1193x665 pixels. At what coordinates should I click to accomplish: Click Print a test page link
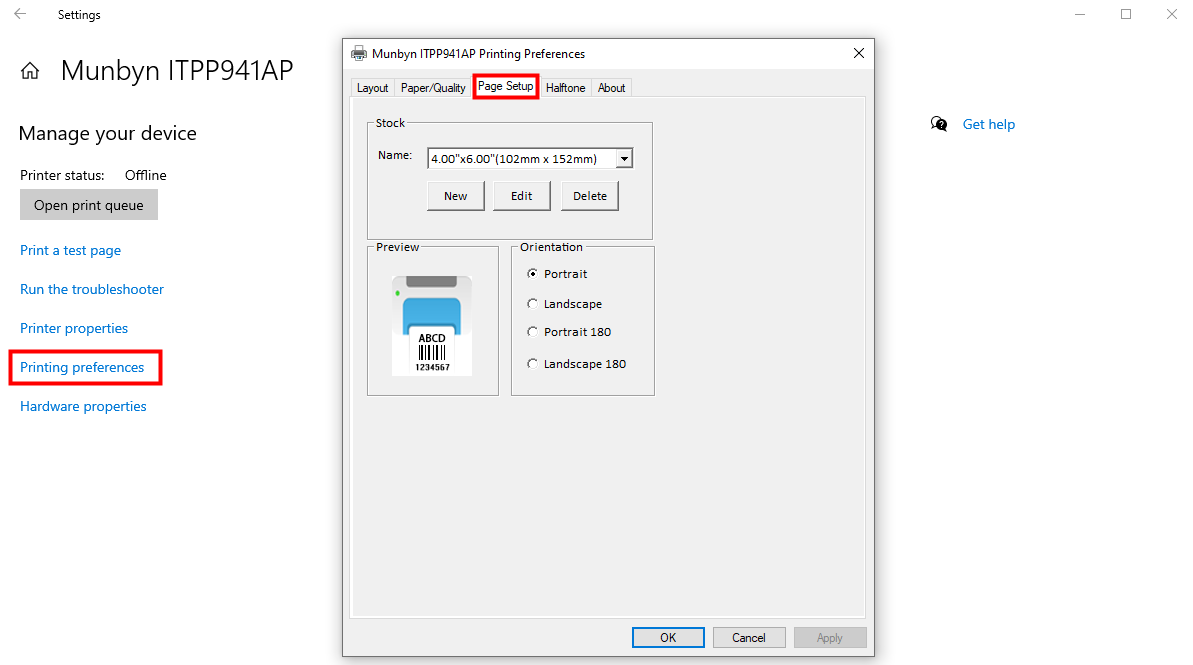[71, 250]
